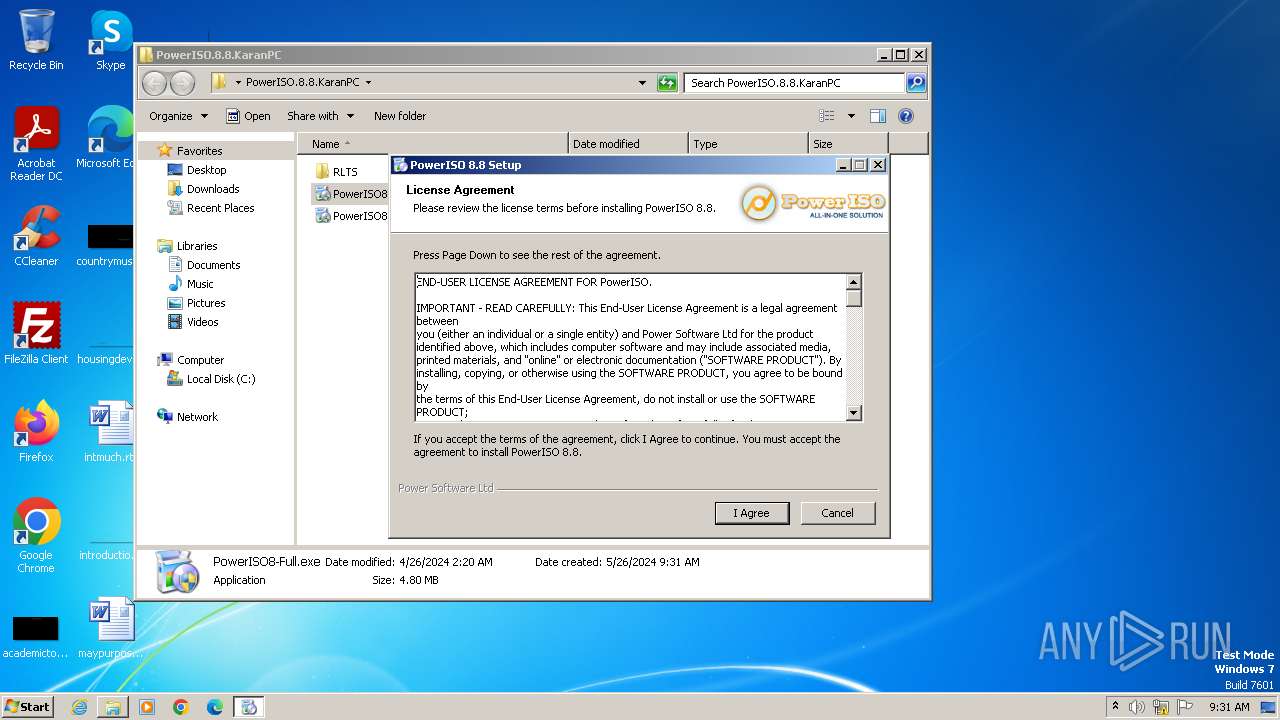Click inside the license agreement text area

pyautogui.click(x=630, y=347)
